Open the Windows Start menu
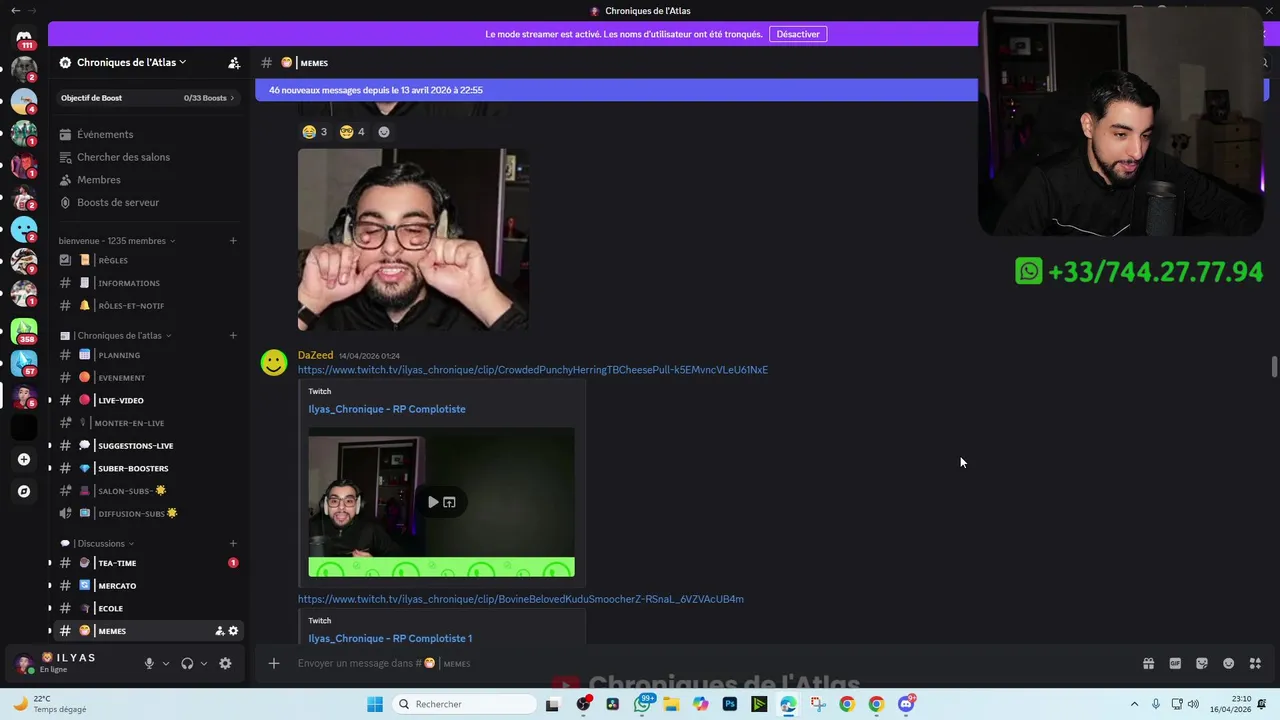The image size is (1280, 720). pos(375,704)
